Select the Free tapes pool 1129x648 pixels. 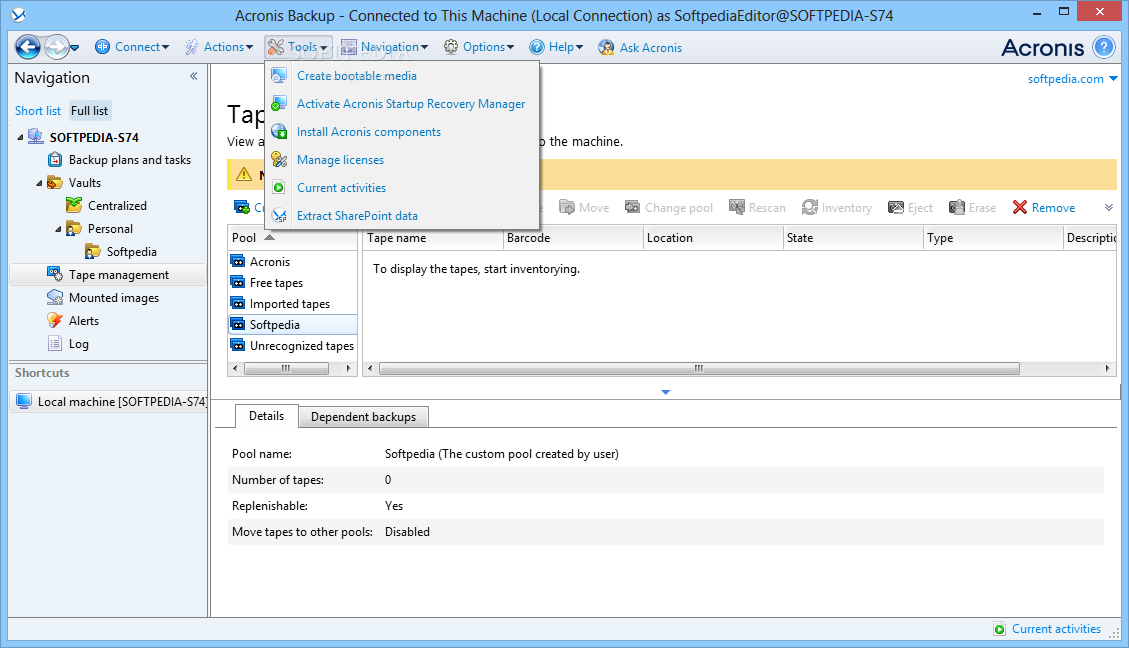pos(292,283)
